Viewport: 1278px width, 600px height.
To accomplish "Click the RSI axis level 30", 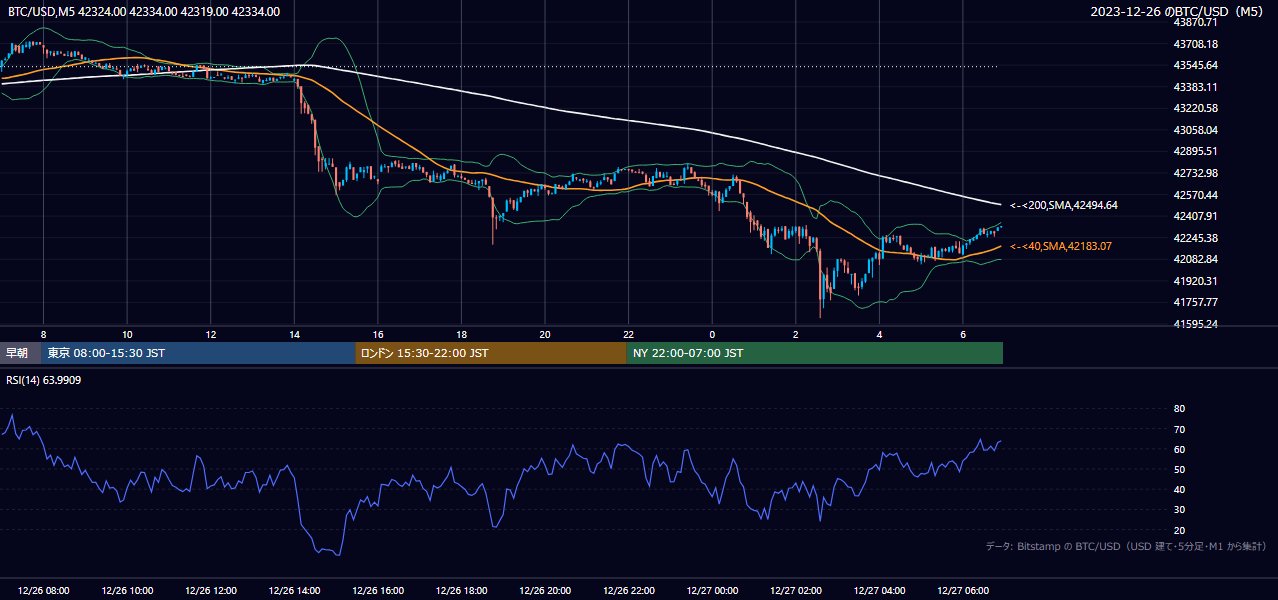I will tap(1179, 510).
